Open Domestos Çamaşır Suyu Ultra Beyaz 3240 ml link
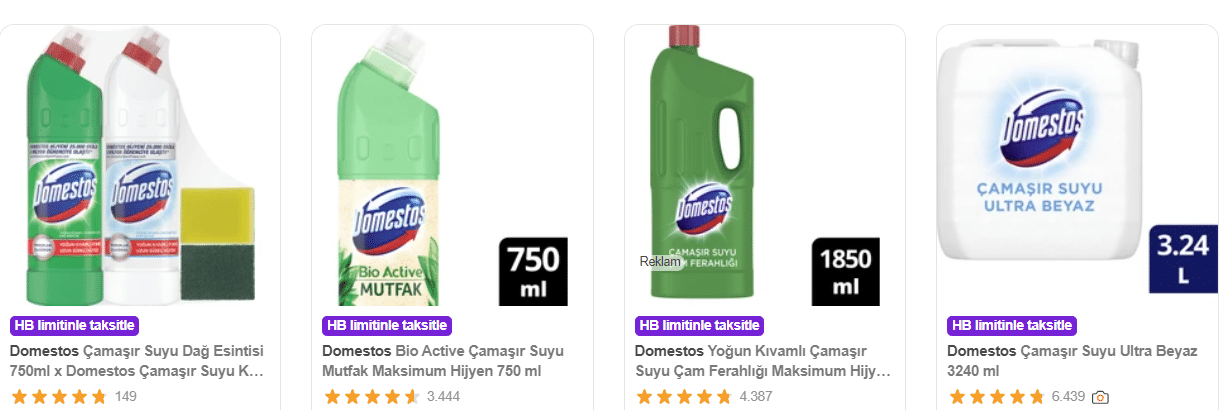The width and height of the screenshot is (1222, 410). (1072, 361)
